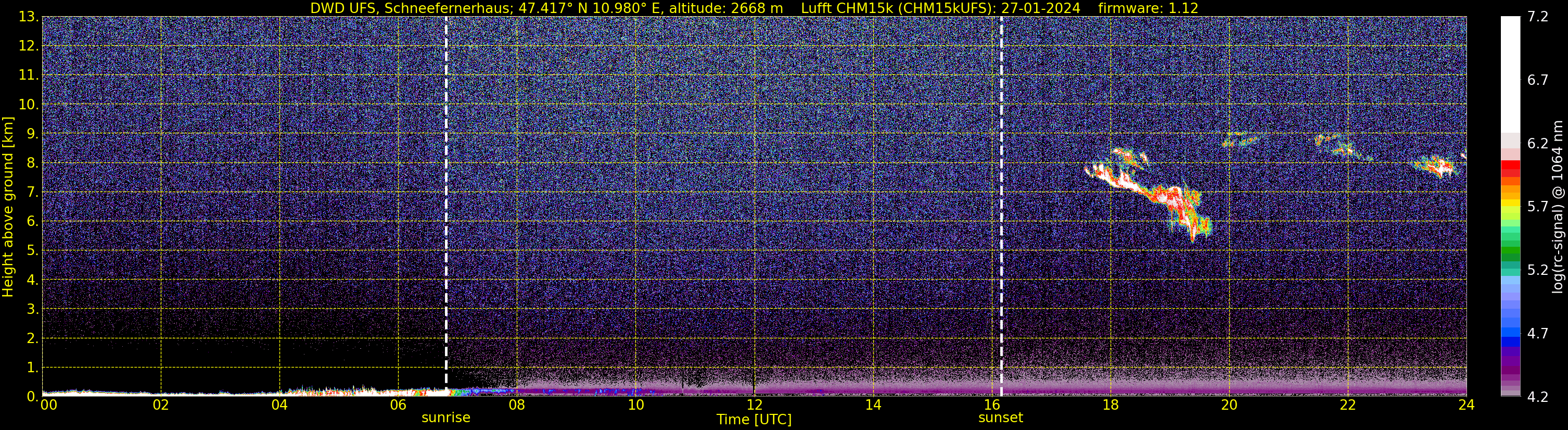Click the red band of the colorbar
This screenshot has width=1568, height=430.
[1510, 169]
